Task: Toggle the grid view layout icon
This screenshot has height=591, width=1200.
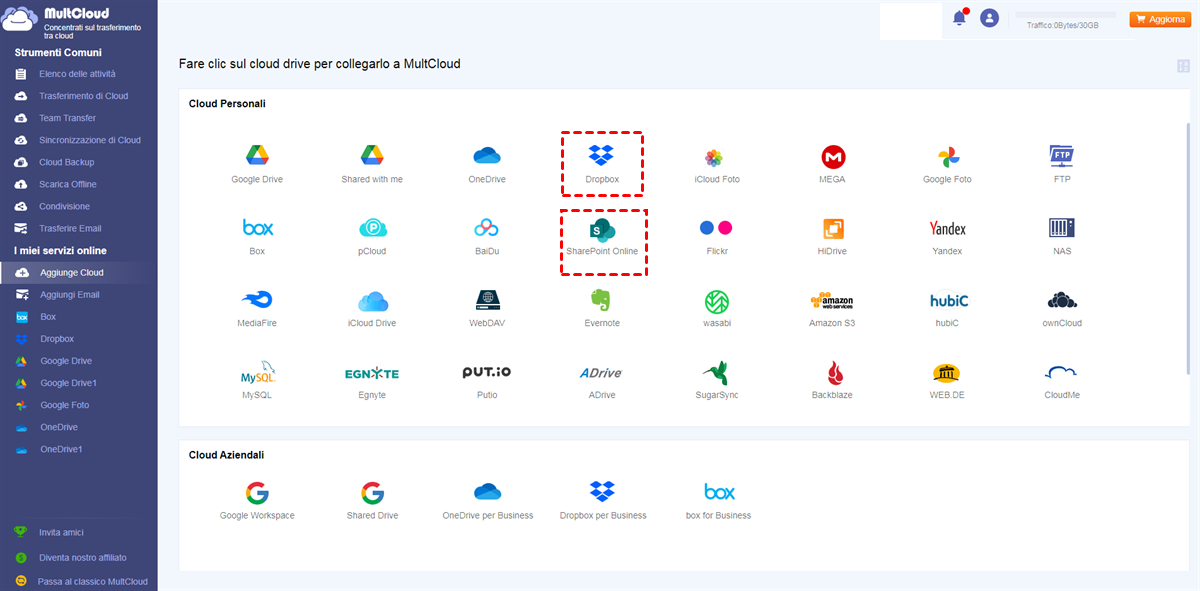Action: point(1184,66)
